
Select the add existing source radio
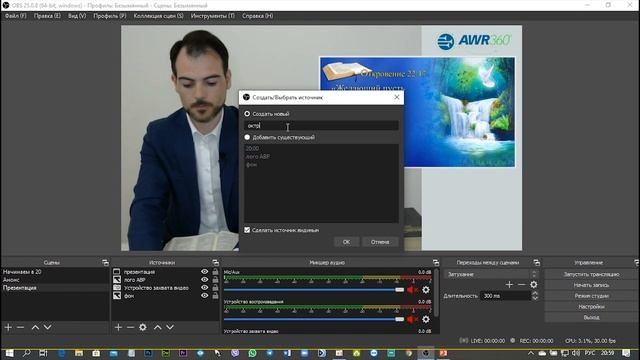247,137
